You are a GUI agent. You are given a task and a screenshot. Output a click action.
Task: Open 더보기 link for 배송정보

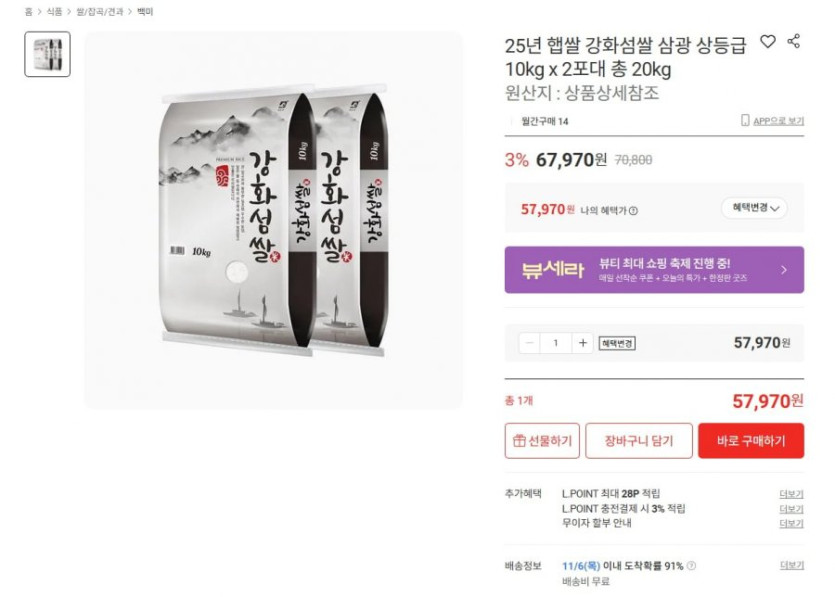(x=792, y=566)
